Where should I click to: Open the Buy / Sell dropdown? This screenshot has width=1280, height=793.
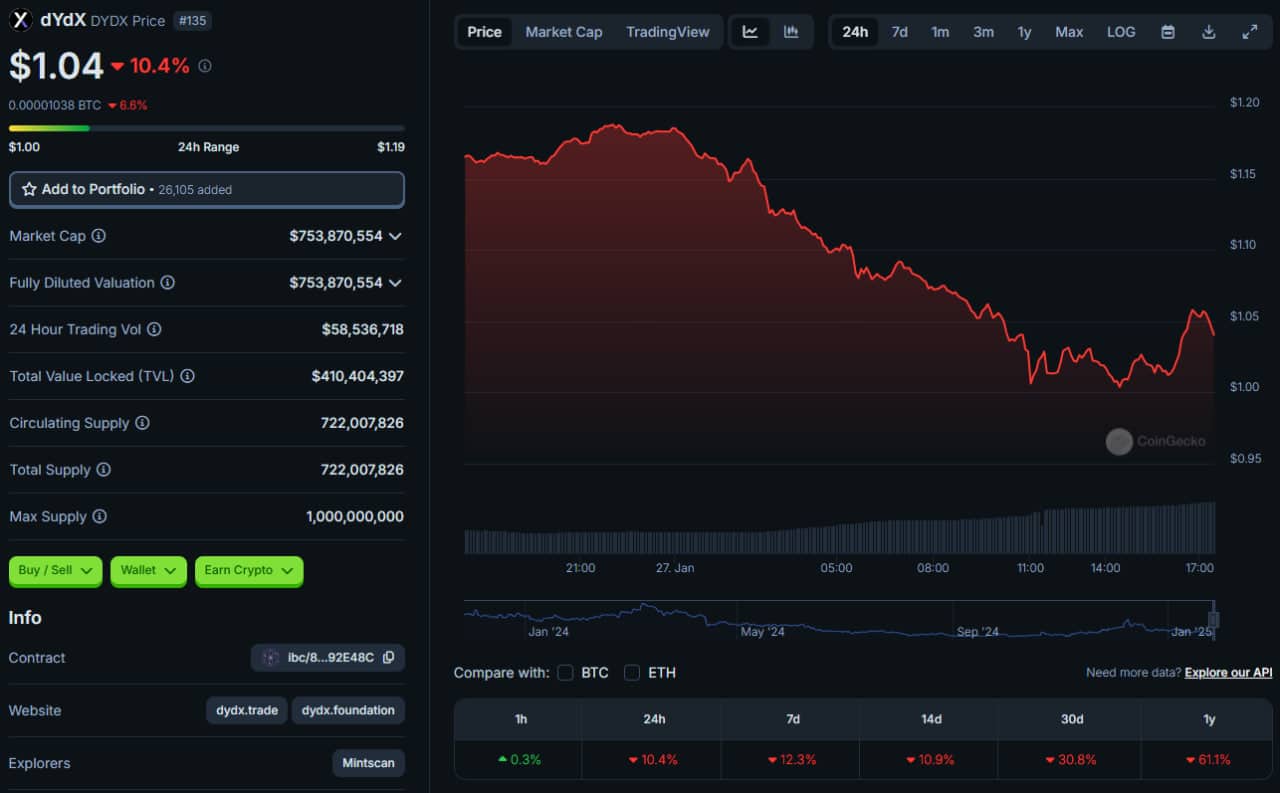pos(56,571)
